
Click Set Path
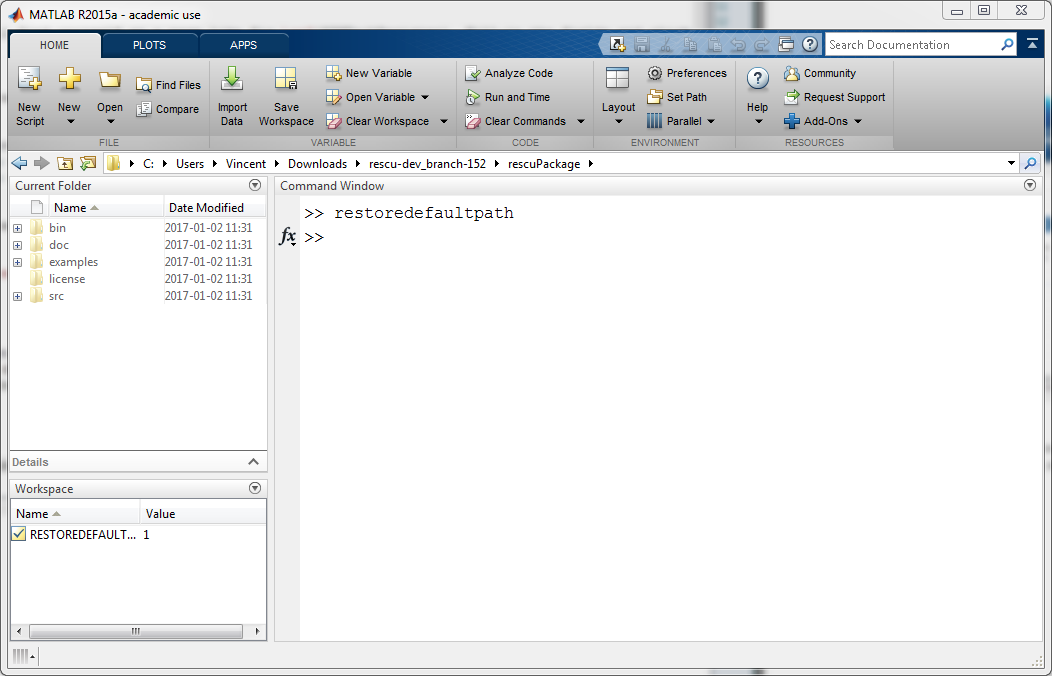677,97
